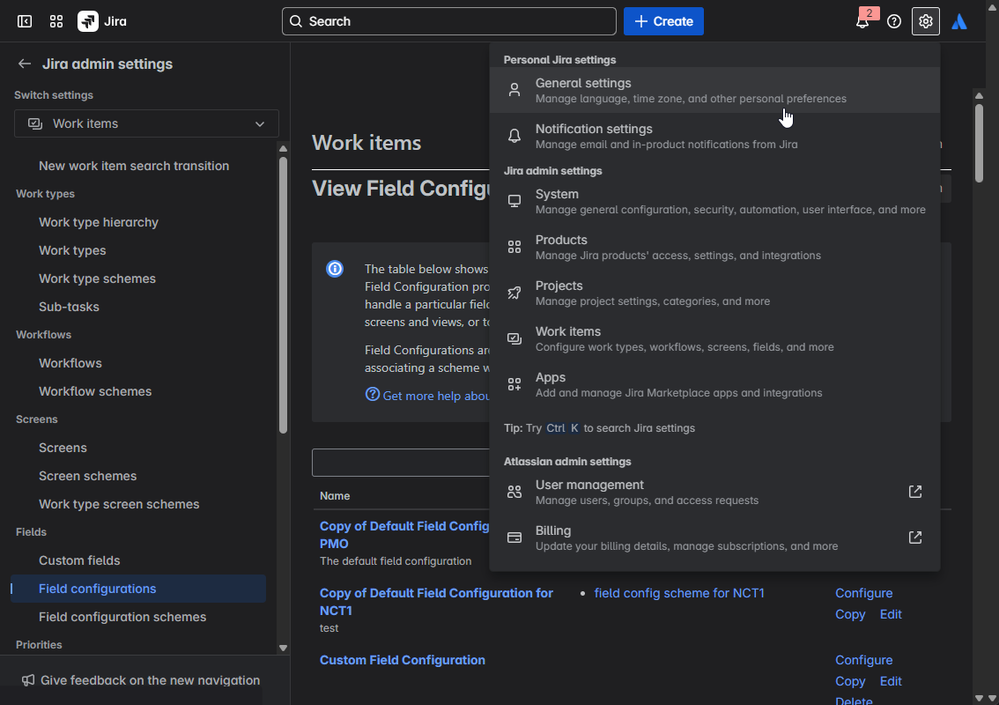Click the monitor icon next to System
The width and height of the screenshot is (999, 705).
[x=514, y=201]
